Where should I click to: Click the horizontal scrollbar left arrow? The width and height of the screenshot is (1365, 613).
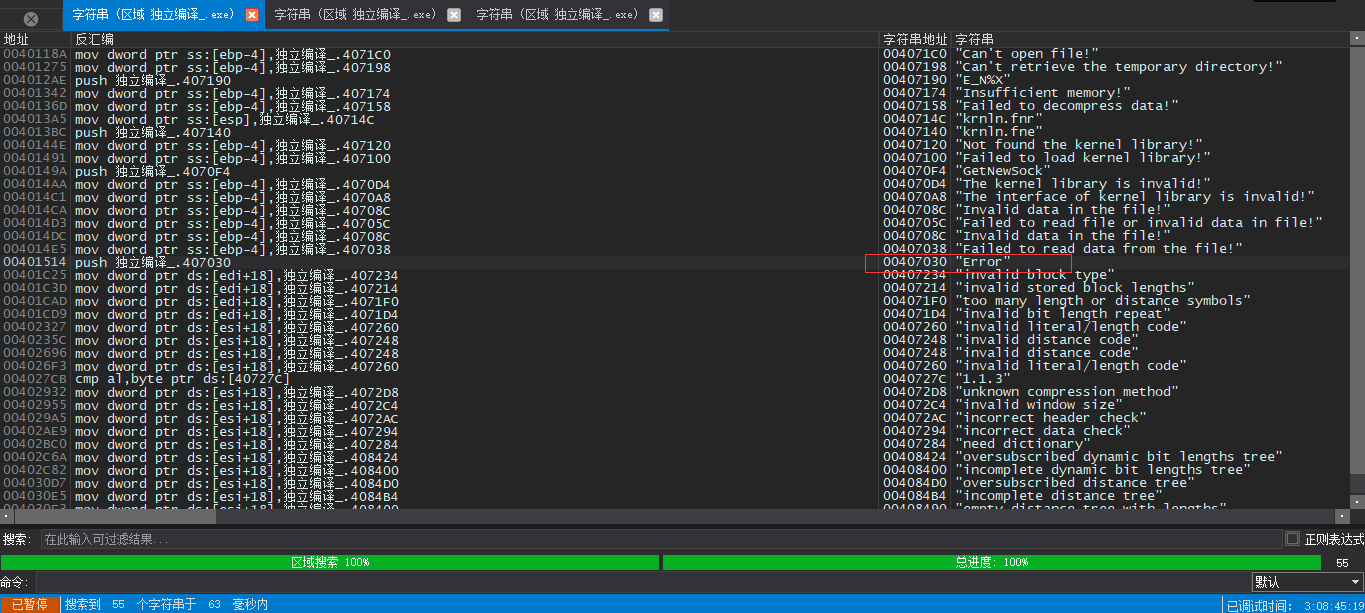pos(7,517)
